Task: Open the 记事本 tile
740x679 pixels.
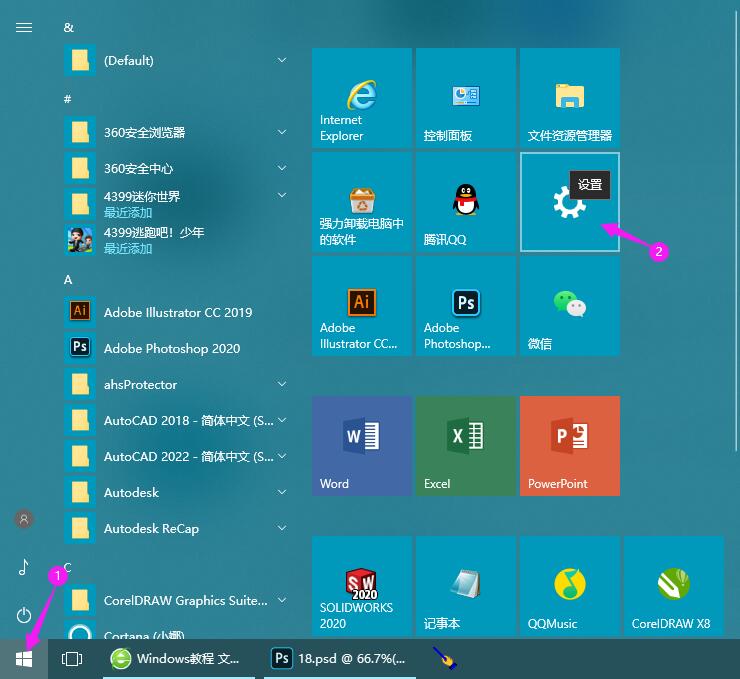Action: click(x=466, y=587)
